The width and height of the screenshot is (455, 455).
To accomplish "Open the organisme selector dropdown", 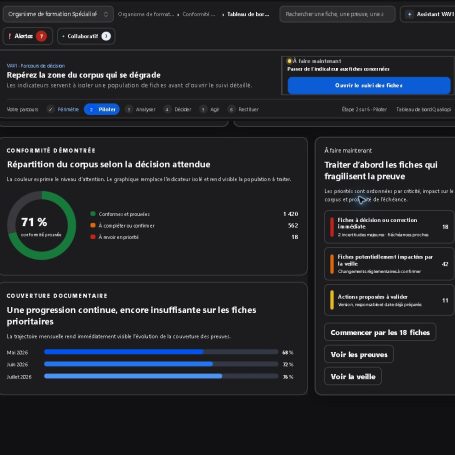I will tap(58, 14).
